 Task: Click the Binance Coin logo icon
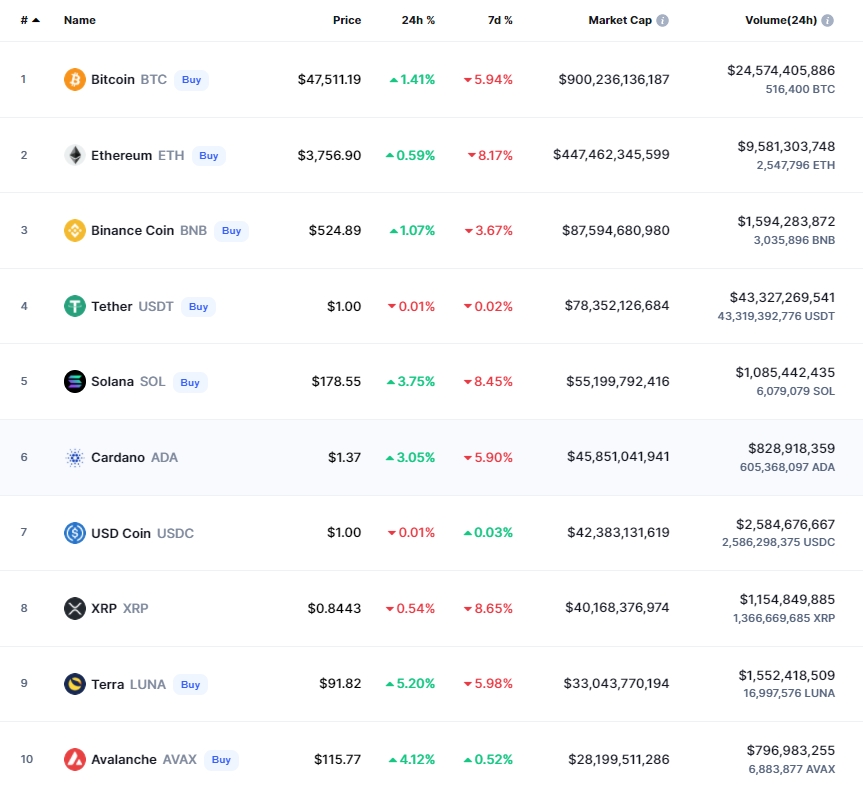(x=75, y=230)
